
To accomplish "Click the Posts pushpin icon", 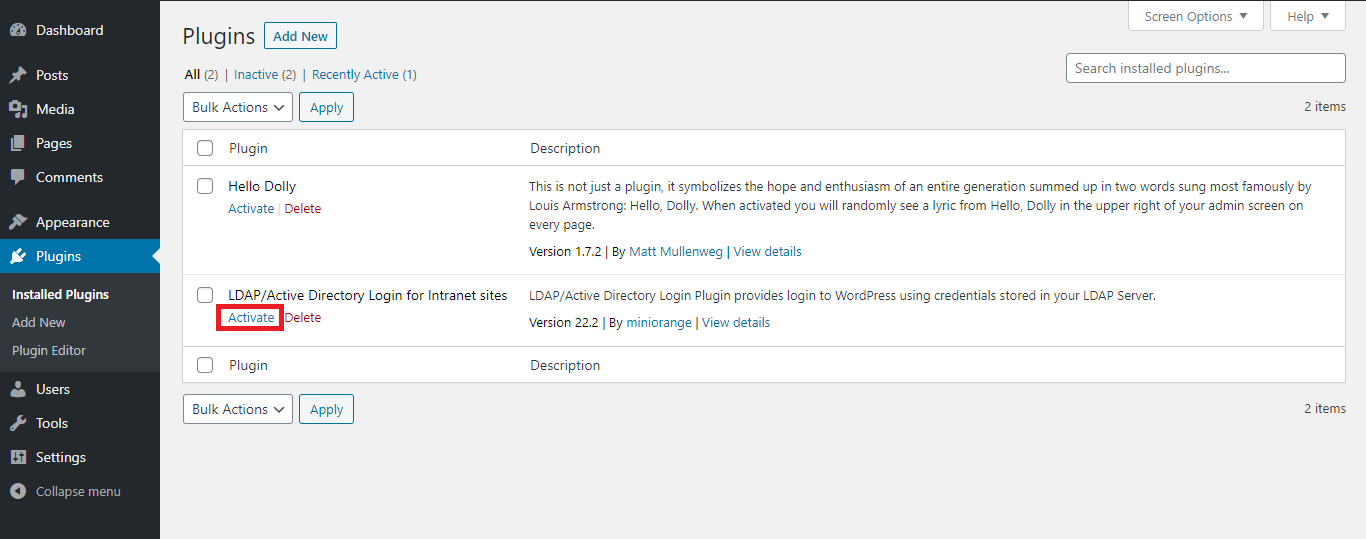I will coord(18,75).
